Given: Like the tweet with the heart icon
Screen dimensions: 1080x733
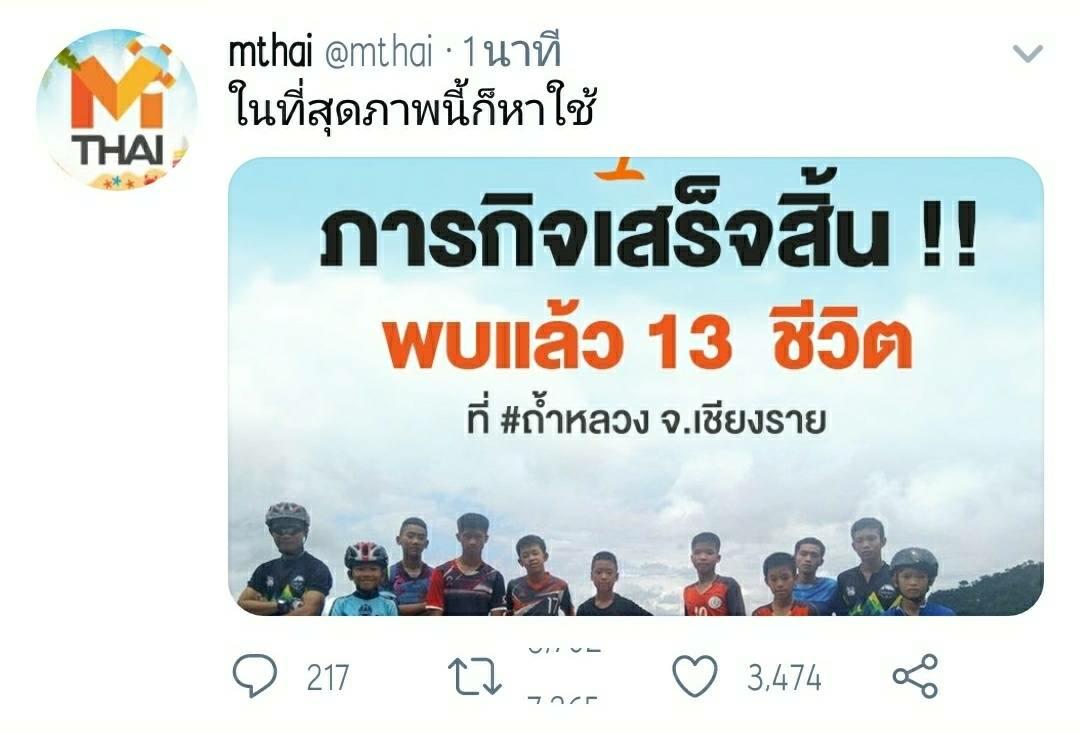Looking at the screenshot, I should pyautogui.click(x=694, y=676).
